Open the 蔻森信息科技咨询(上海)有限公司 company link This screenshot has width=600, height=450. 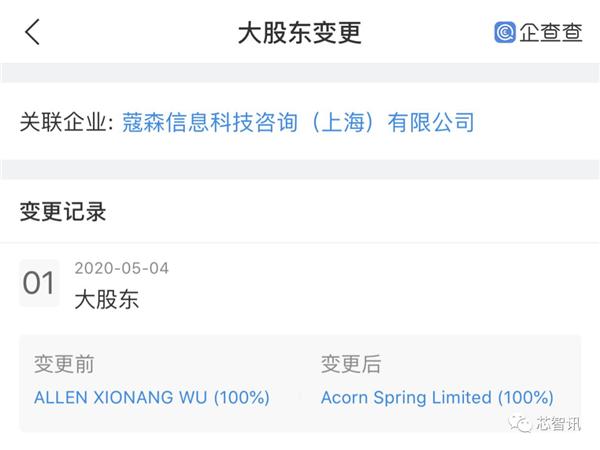[x=298, y=122]
